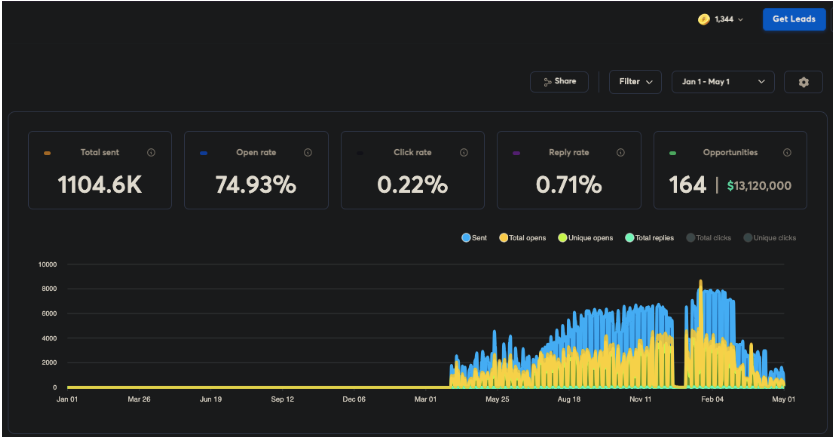Click the Share icon in Share button

click(547, 82)
